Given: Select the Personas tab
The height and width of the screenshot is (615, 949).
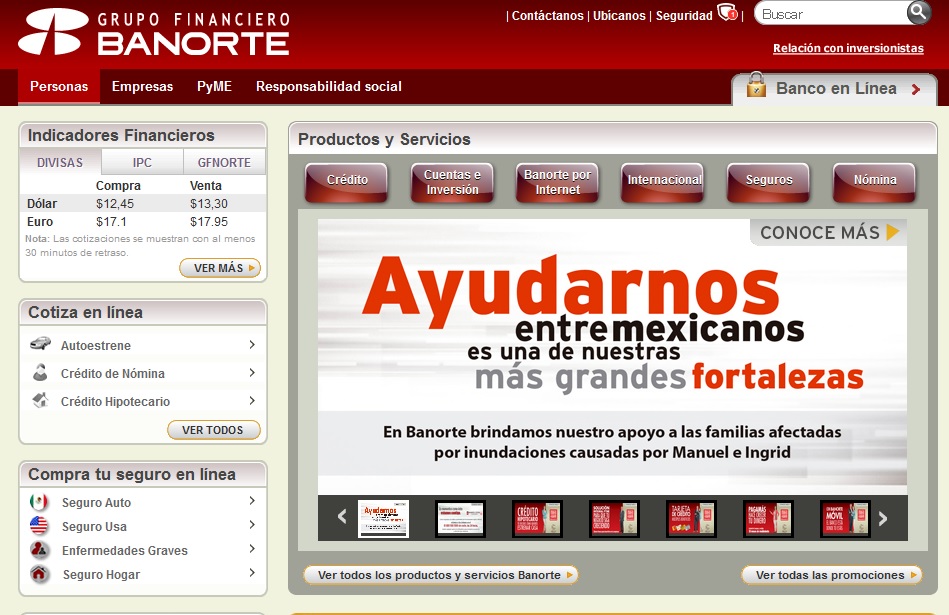Looking at the screenshot, I should [x=59, y=87].
